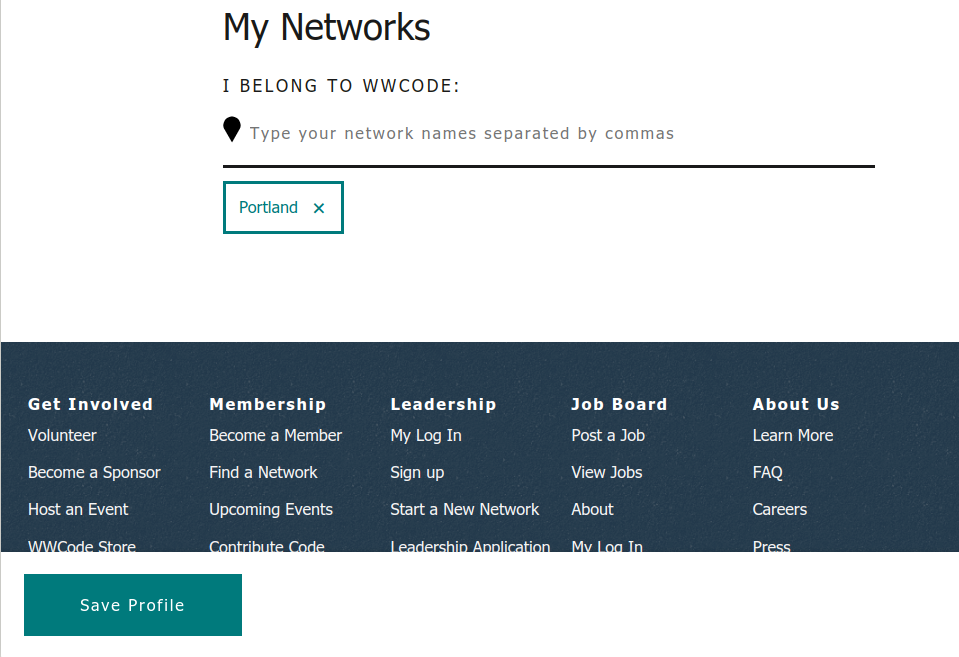
Task: Open the Press link
Action: pyautogui.click(x=771, y=545)
